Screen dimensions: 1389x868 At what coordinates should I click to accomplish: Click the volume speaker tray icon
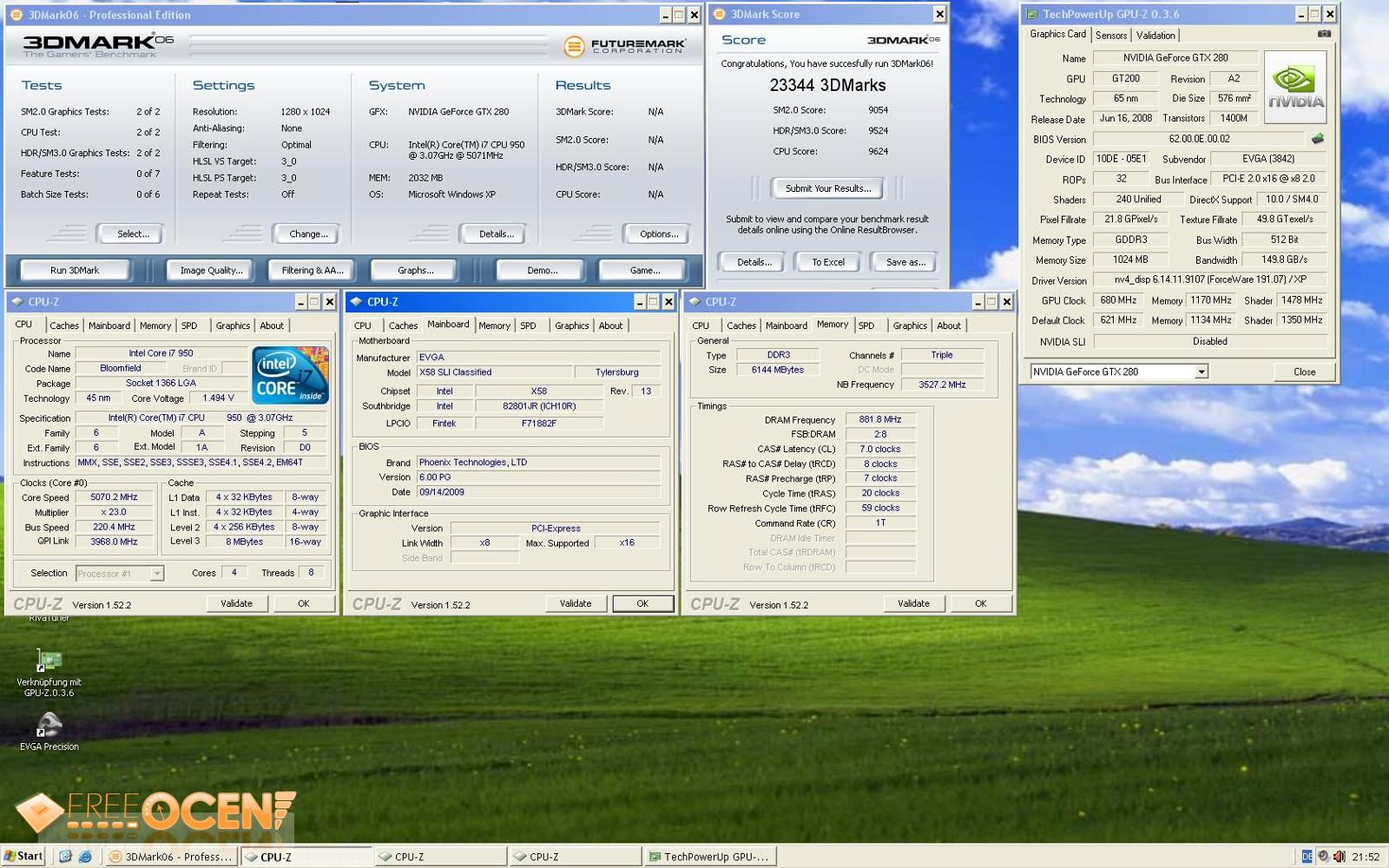point(1340,857)
